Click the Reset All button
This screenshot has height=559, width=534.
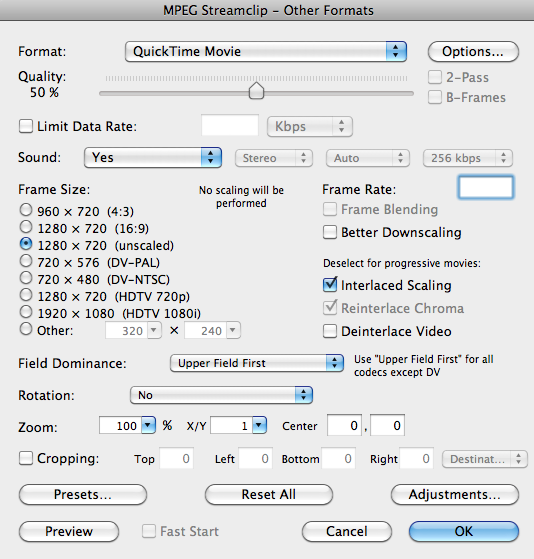click(x=269, y=494)
